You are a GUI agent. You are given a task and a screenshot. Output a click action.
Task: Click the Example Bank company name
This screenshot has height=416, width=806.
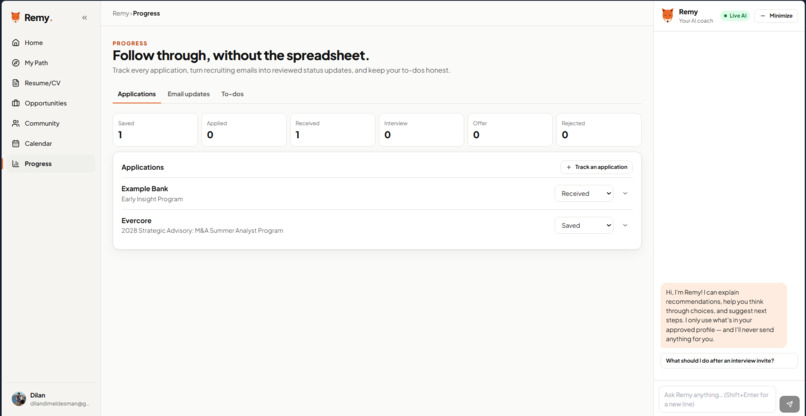click(144, 189)
